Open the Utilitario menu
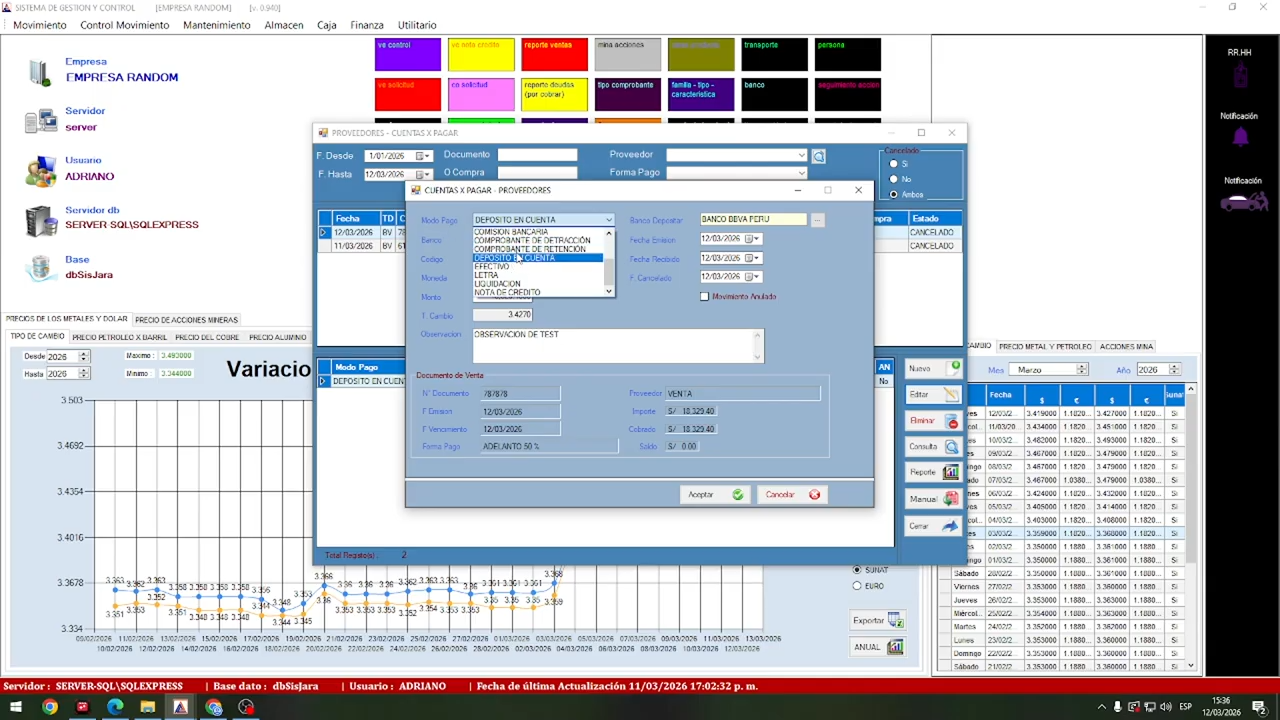Screen dimensions: 1280x720 tap(417, 25)
